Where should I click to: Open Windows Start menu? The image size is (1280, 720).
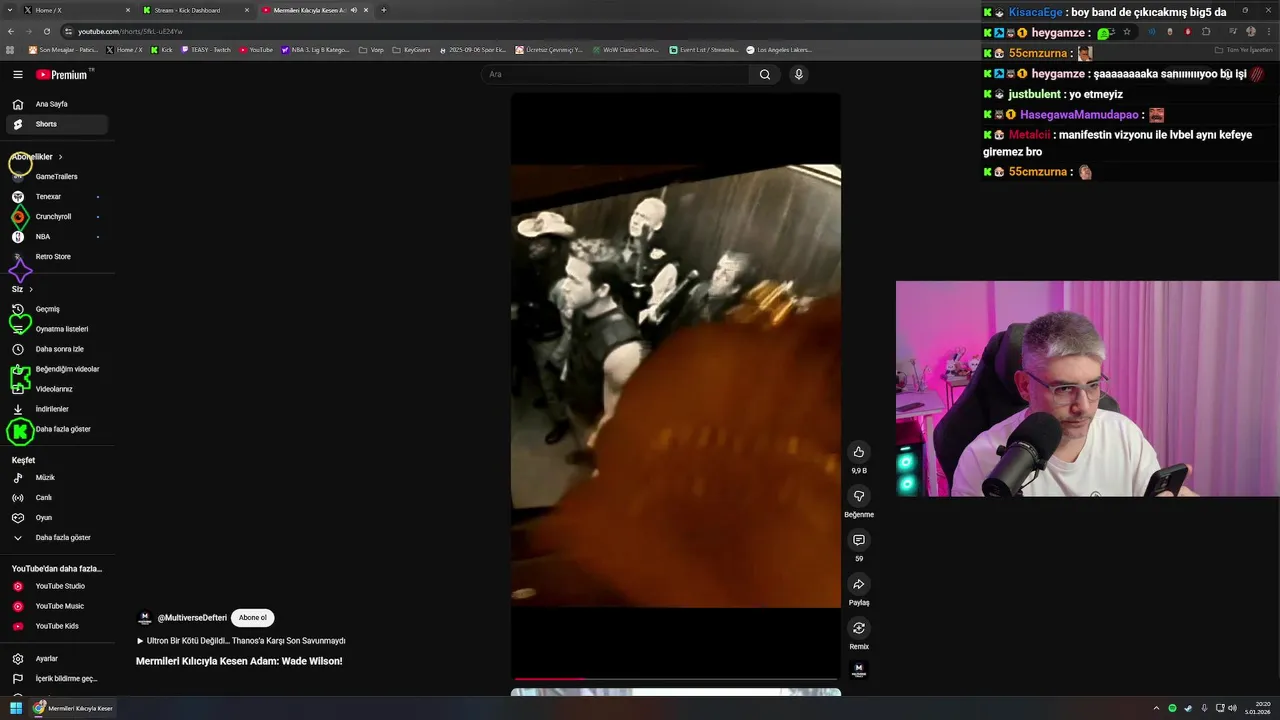(x=16, y=708)
